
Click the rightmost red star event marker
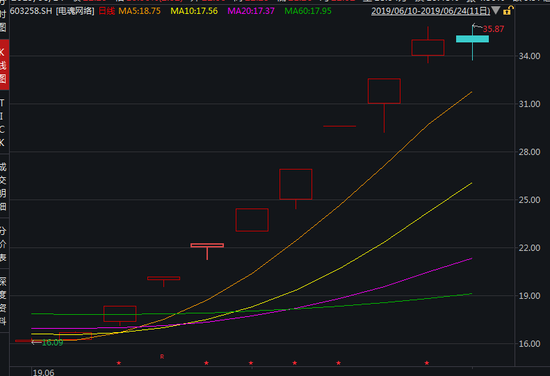click(427, 363)
